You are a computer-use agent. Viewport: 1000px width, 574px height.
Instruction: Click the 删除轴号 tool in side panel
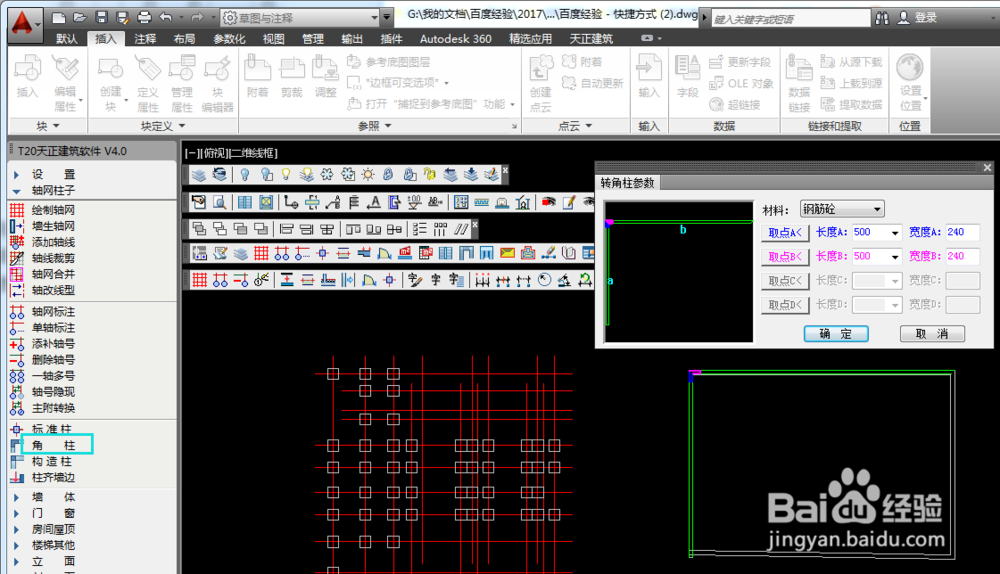coord(52,360)
